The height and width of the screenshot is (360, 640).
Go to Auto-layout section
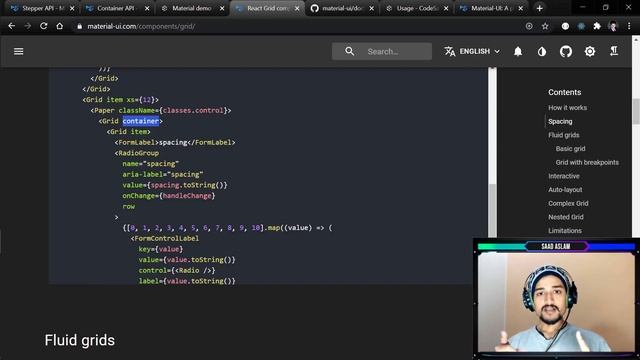coord(565,190)
